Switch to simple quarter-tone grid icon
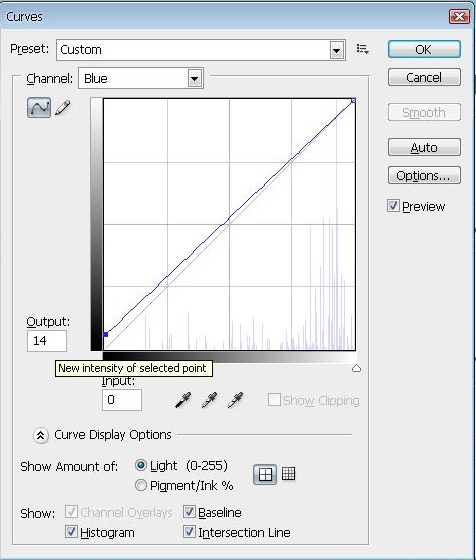Image resolution: width=476 pixels, height=560 pixels. click(265, 474)
